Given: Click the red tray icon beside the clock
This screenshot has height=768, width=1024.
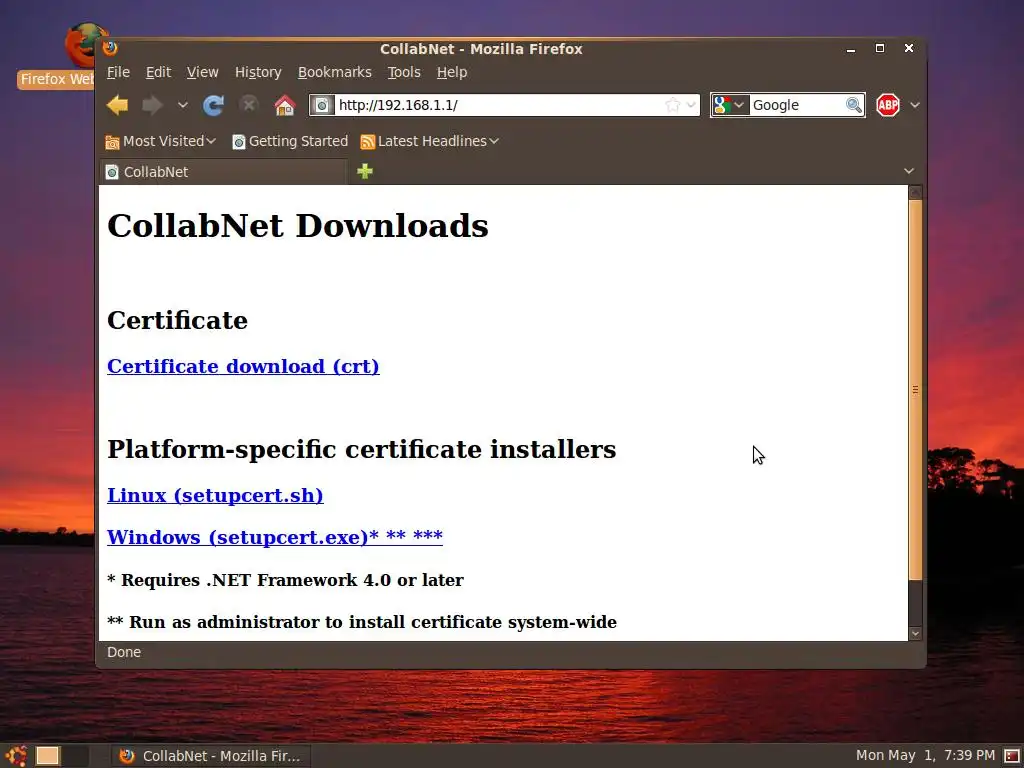Looking at the screenshot, I should (1012, 756).
